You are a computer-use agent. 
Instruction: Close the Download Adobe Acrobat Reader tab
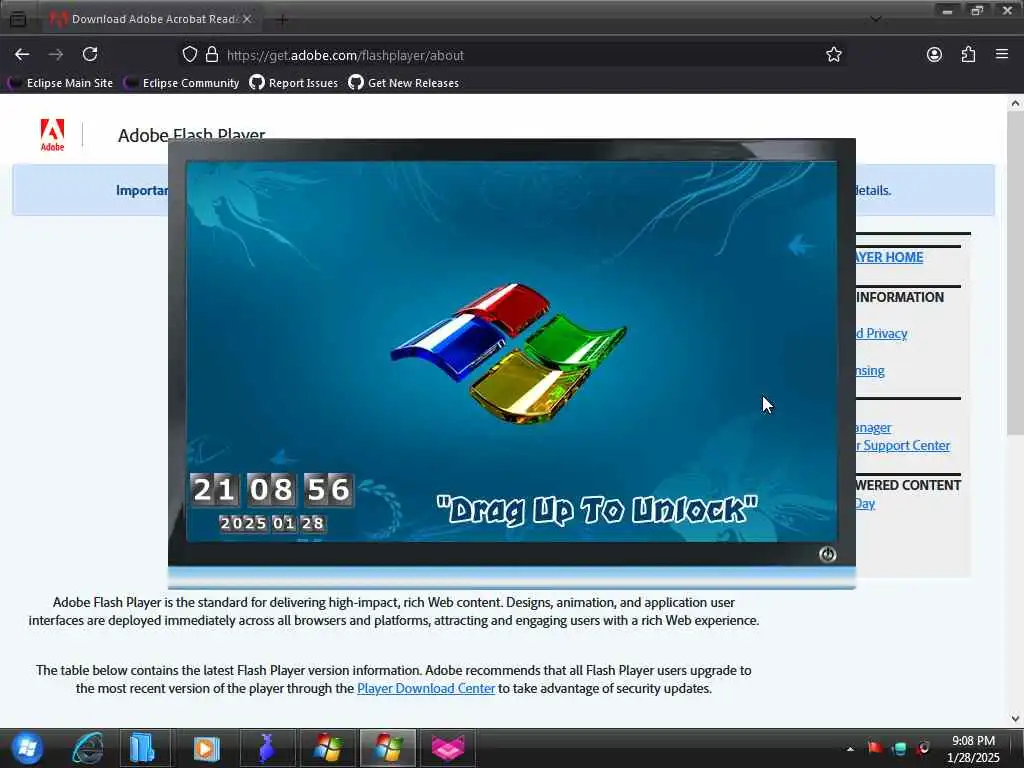247,19
